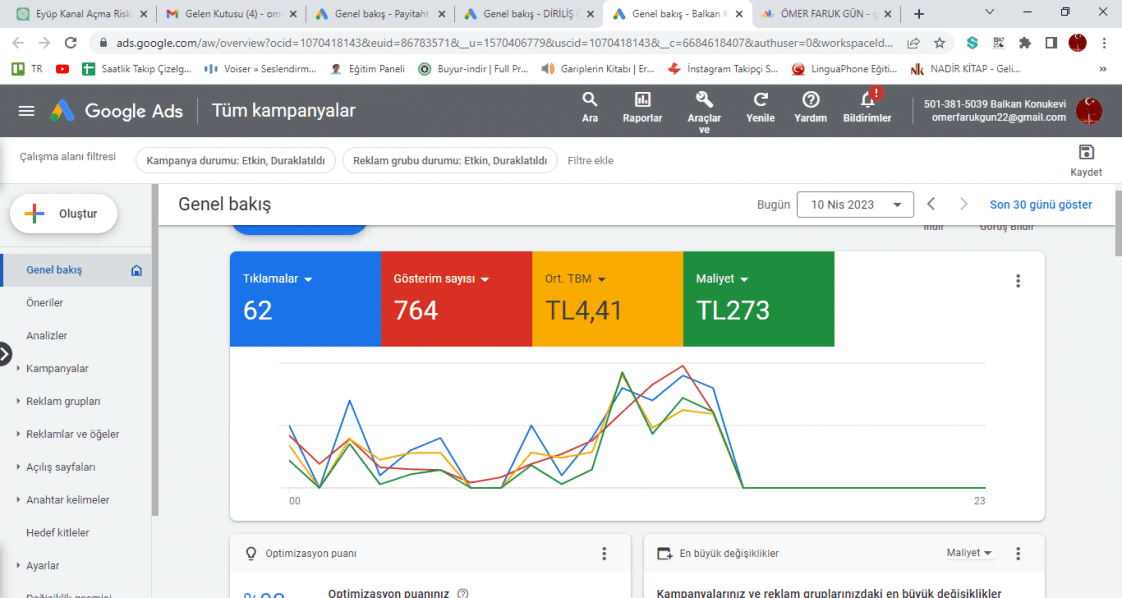Screen dimensions: 1122x598
Task: Open Chrome extensions puzzle icon
Action: (x=1025, y=43)
